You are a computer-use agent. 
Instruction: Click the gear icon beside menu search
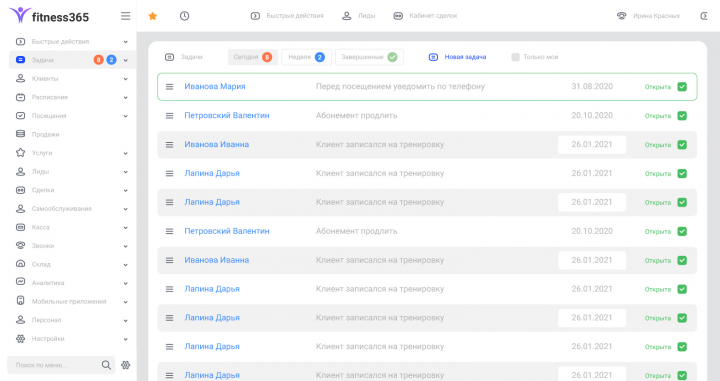[x=125, y=365]
